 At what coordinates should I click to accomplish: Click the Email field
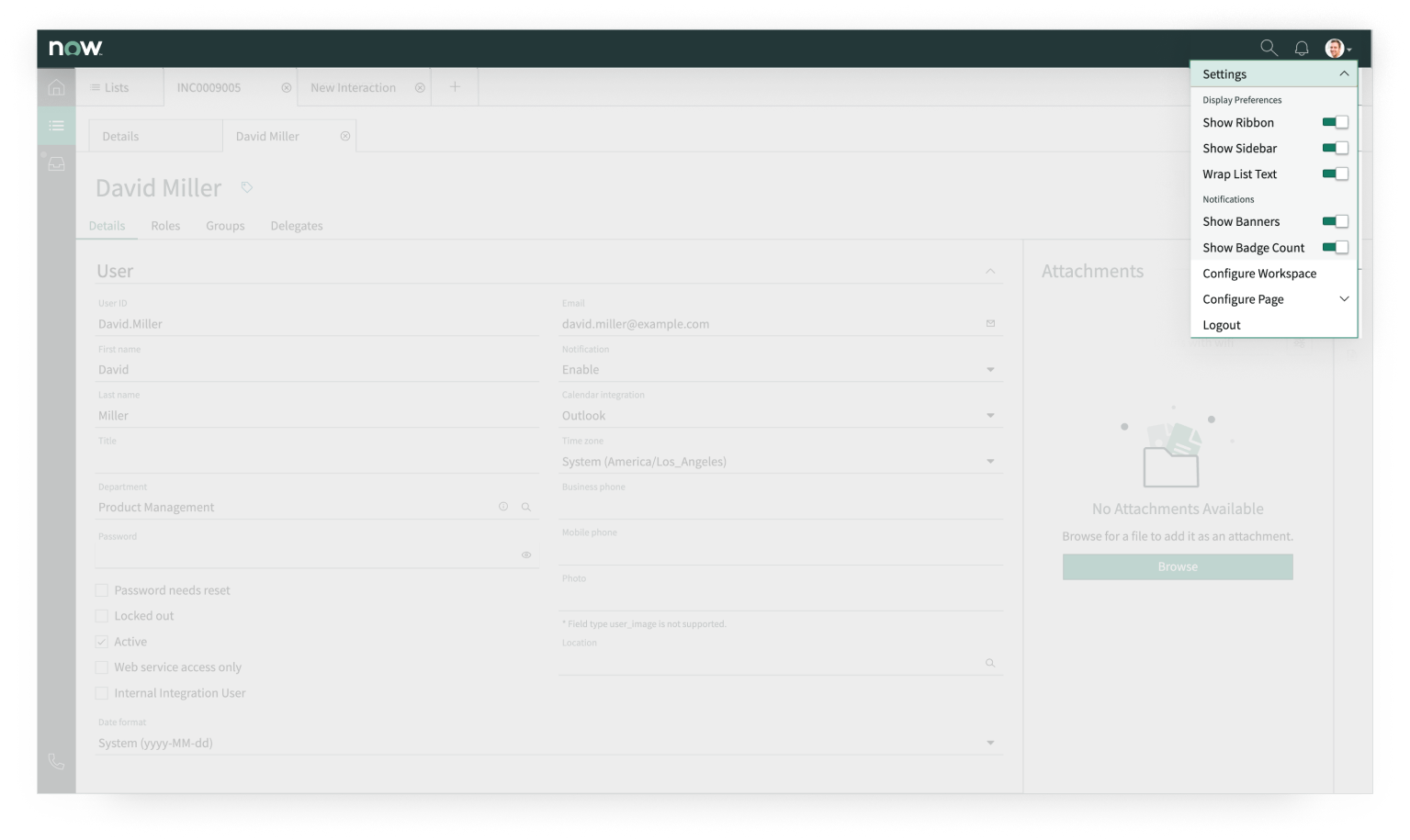[x=780, y=324]
